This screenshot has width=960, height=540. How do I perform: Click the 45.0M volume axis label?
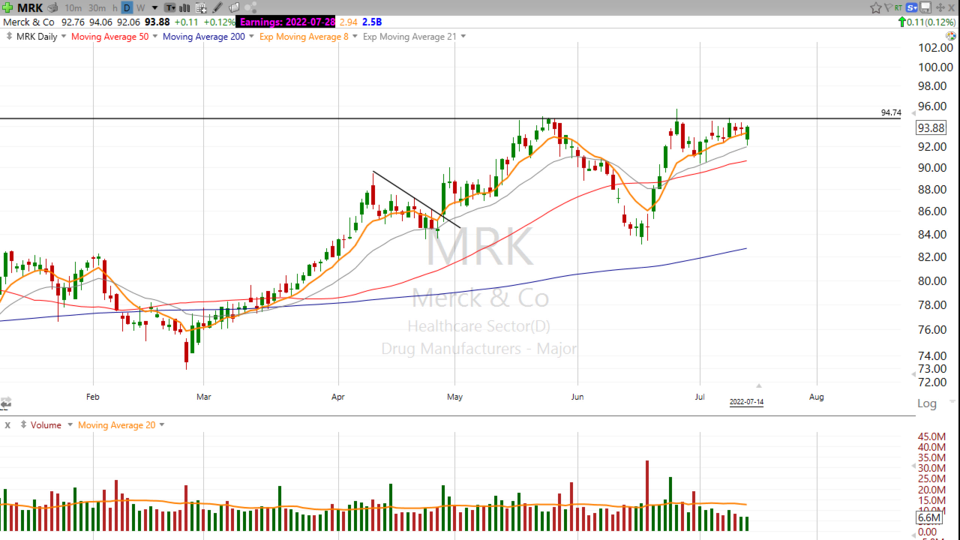(x=931, y=437)
